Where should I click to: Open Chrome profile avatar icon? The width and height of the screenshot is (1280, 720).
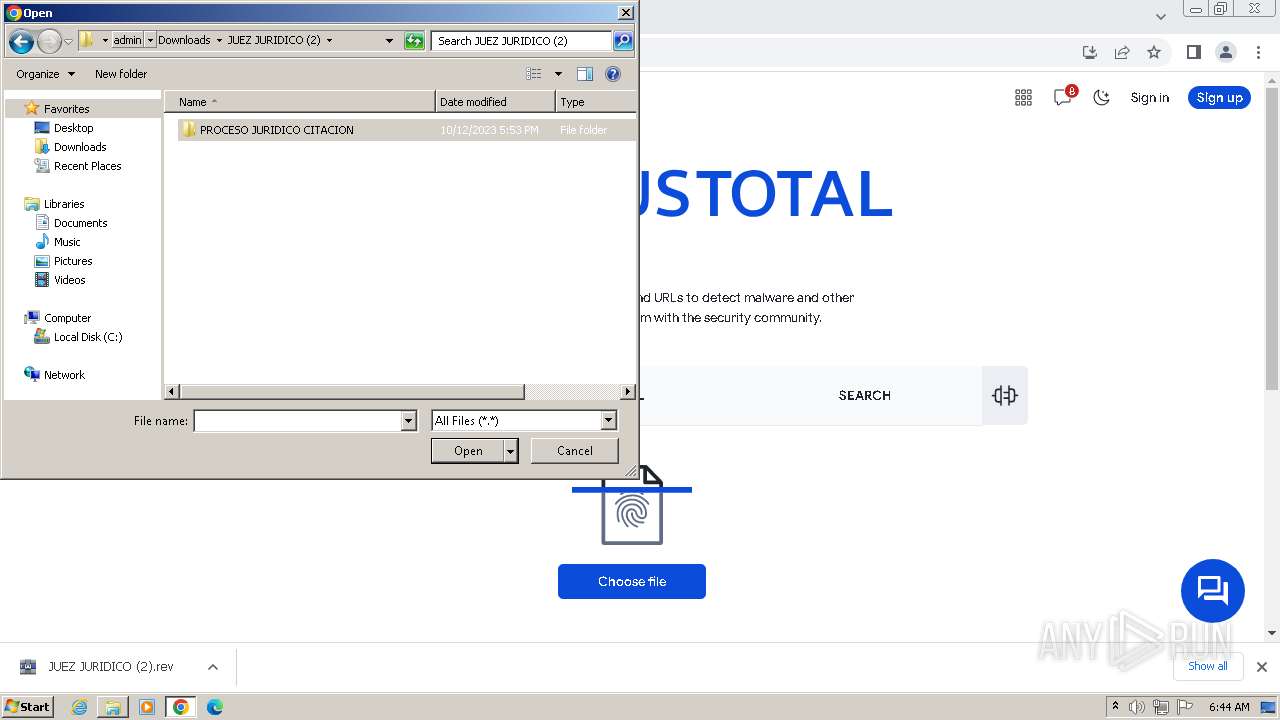pos(1225,52)
